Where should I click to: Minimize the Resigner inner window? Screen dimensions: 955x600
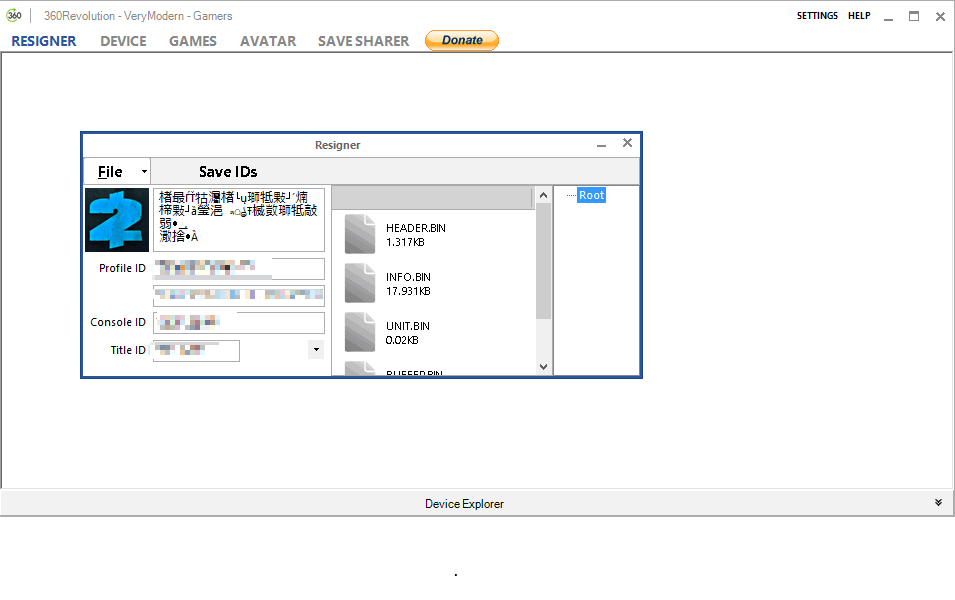[x=601, y=145]
